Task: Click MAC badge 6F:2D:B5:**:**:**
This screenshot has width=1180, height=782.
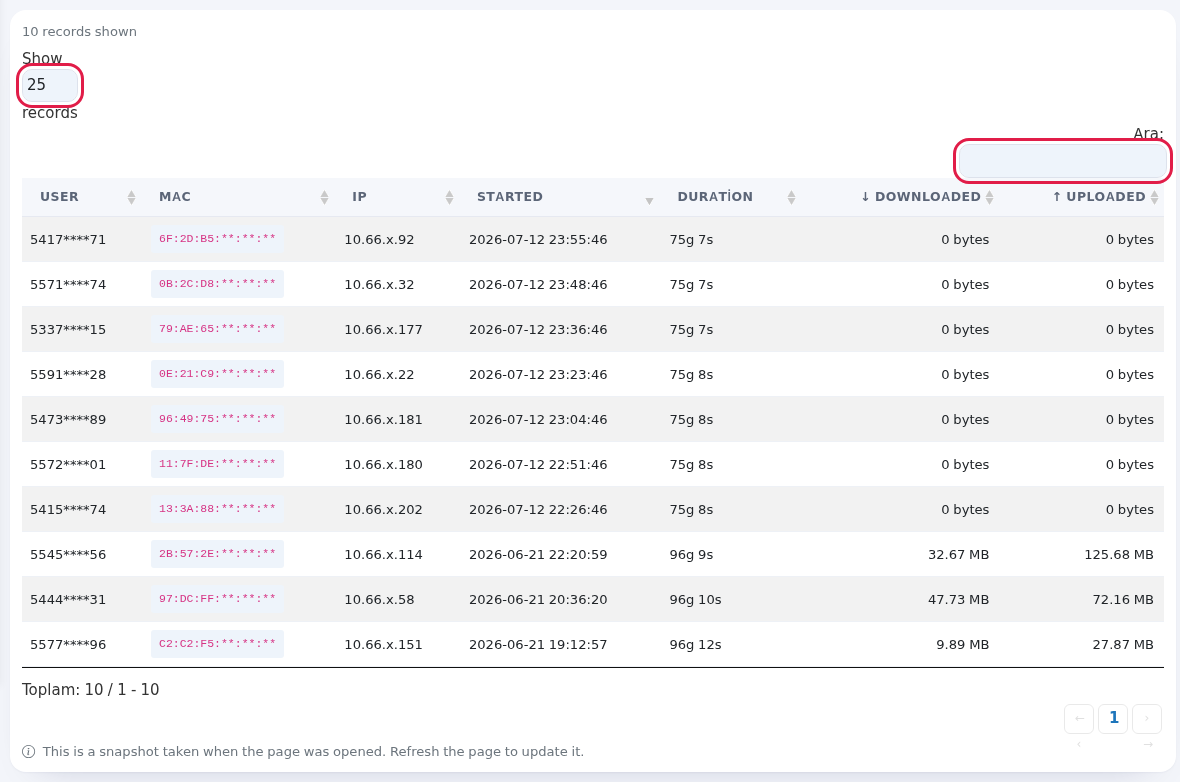Action: coord(217,239)
